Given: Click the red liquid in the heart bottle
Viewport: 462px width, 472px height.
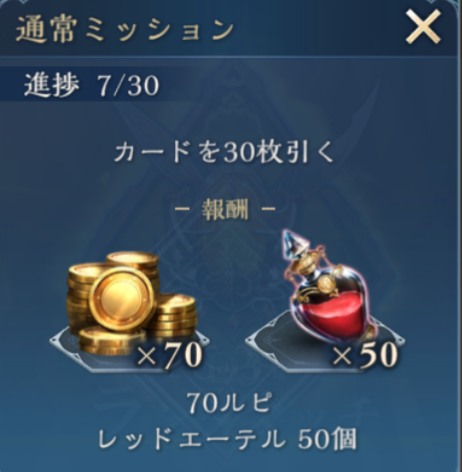Looking at the screenshot, I should [x=335, y=315].
